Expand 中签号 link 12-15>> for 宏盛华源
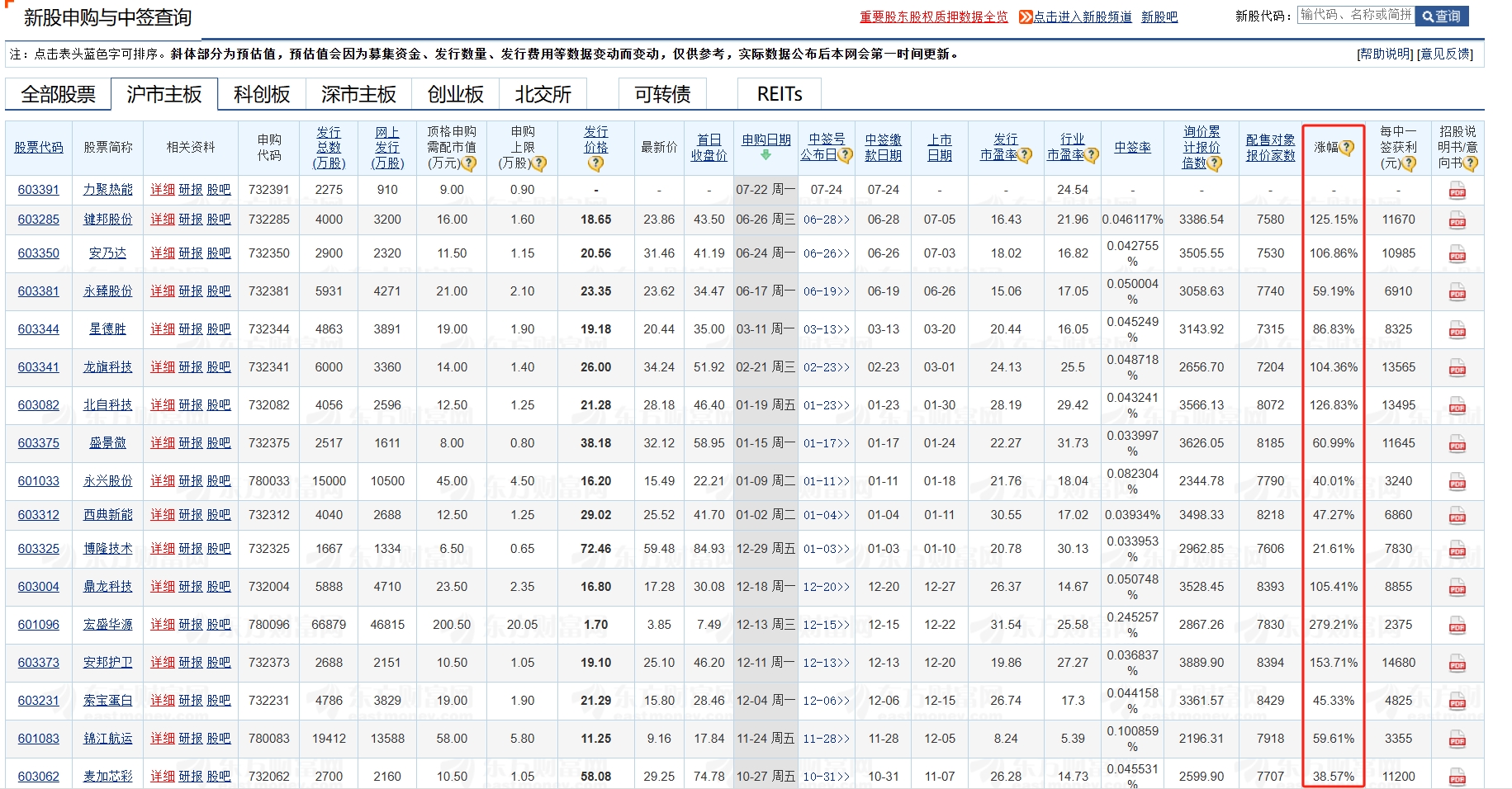Screen dimensions: 1512x789 (x=826, y=625)
